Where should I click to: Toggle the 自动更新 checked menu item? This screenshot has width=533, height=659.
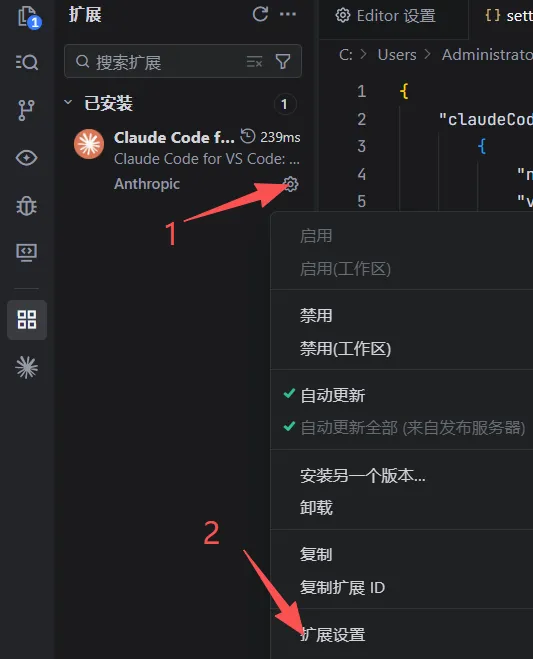click(332, 395)
